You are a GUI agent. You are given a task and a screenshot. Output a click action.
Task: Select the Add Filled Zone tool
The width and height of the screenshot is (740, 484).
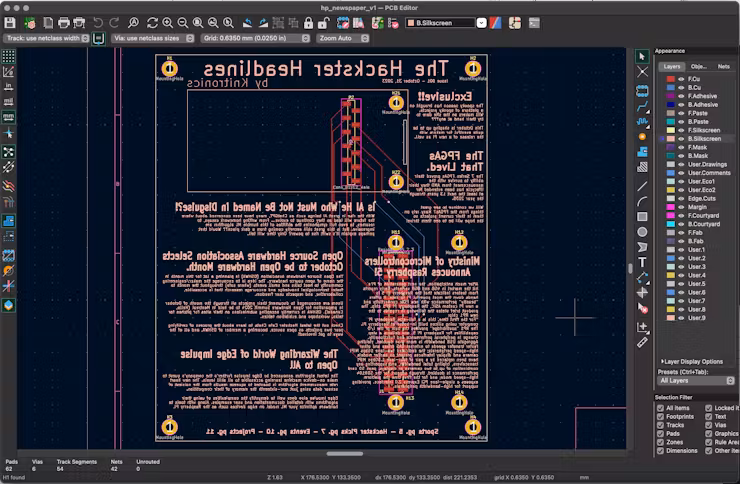point(642,152)
